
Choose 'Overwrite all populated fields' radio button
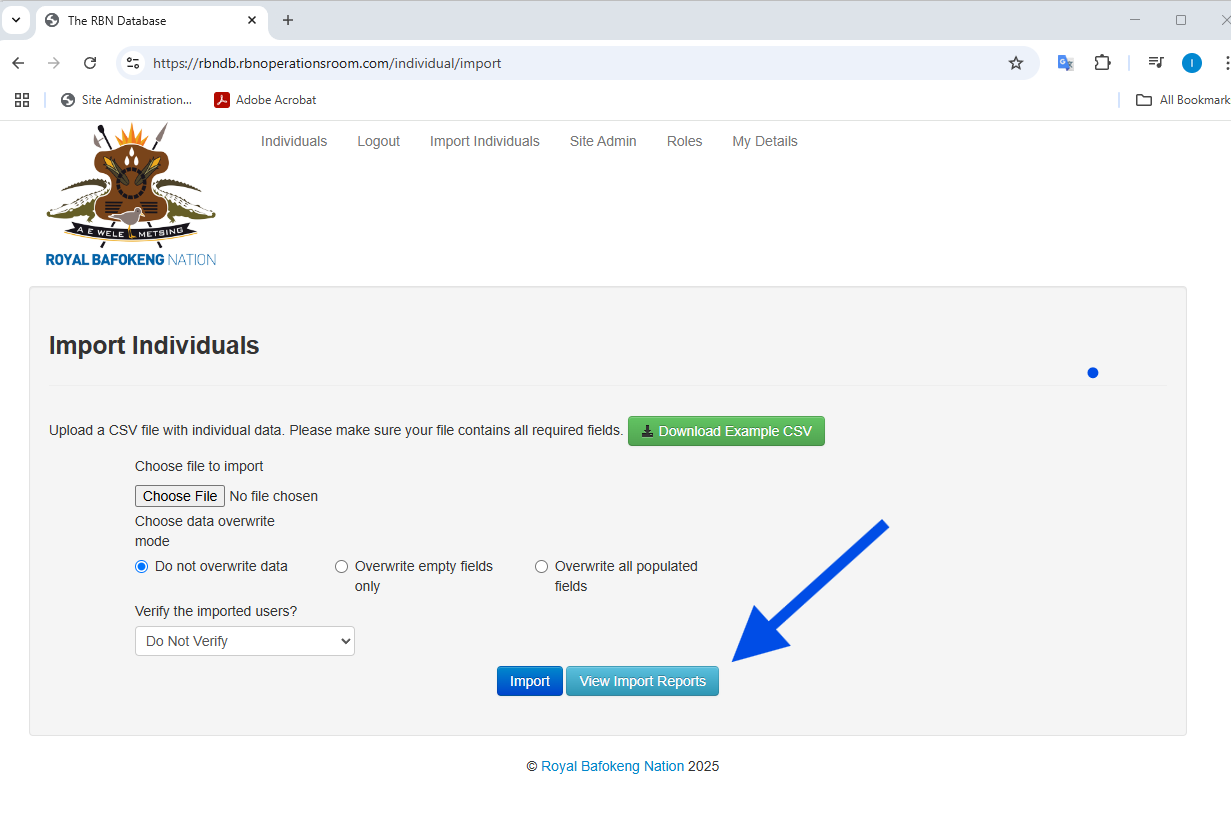pyautogui.click(x=541, y=567)
